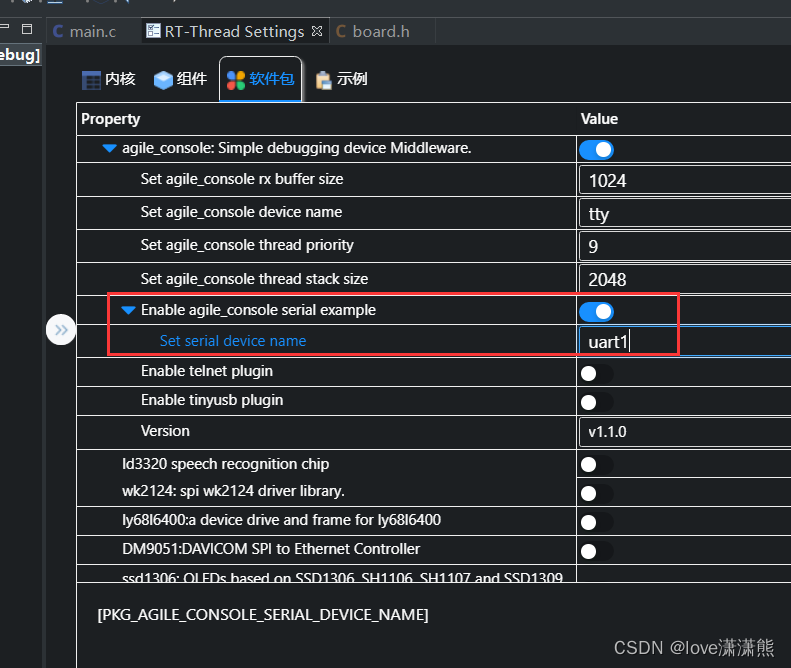The image size is (791, 668).
Task: Edit the rx buffer size field 1024
Action: tap(685, 180)
